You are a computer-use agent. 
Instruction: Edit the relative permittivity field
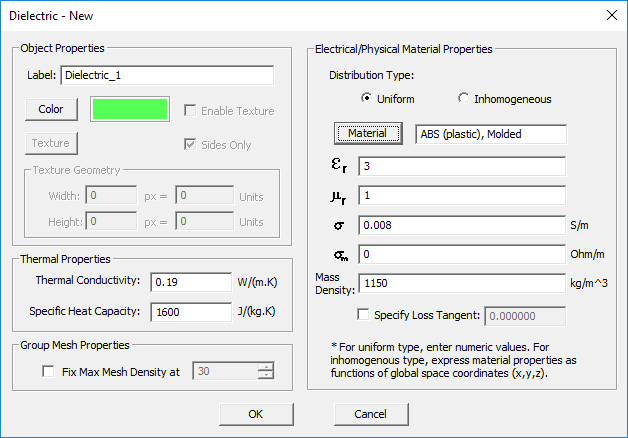461,166
